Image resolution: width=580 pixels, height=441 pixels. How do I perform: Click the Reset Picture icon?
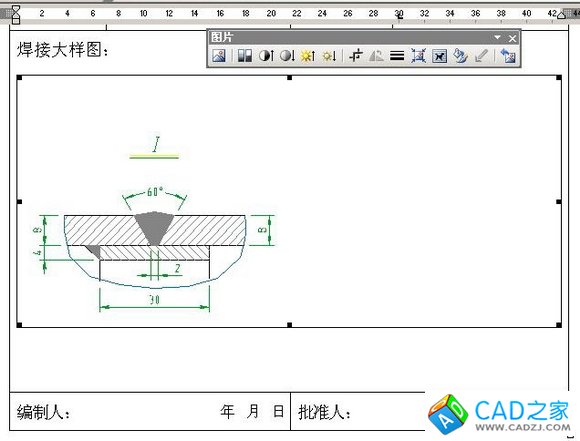(x=508, y=56)
